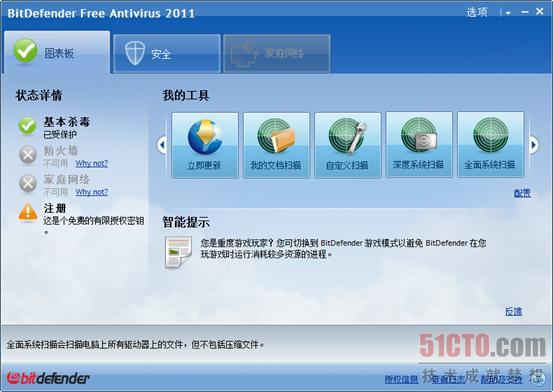Click the orange warning icon beside 注册
The height and width of the screenshot is (392, 553).
tap(28, 212)
